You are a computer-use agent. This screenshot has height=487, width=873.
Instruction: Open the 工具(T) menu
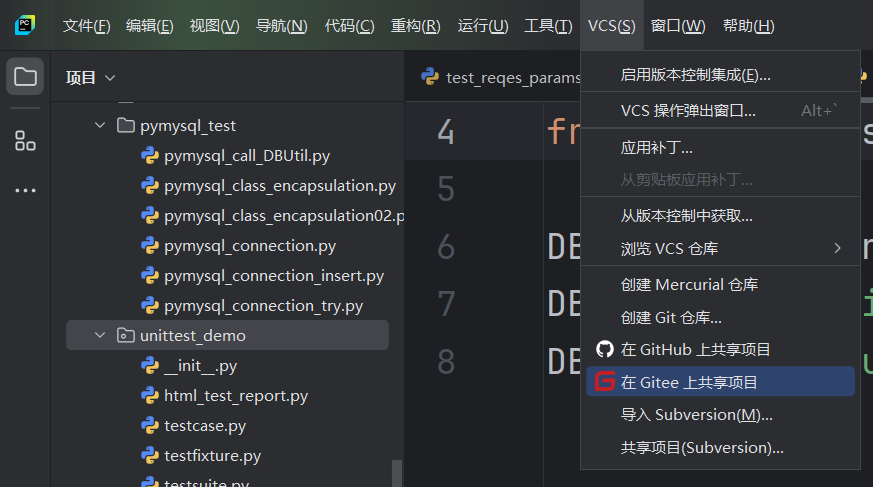(x=548, y=26)
